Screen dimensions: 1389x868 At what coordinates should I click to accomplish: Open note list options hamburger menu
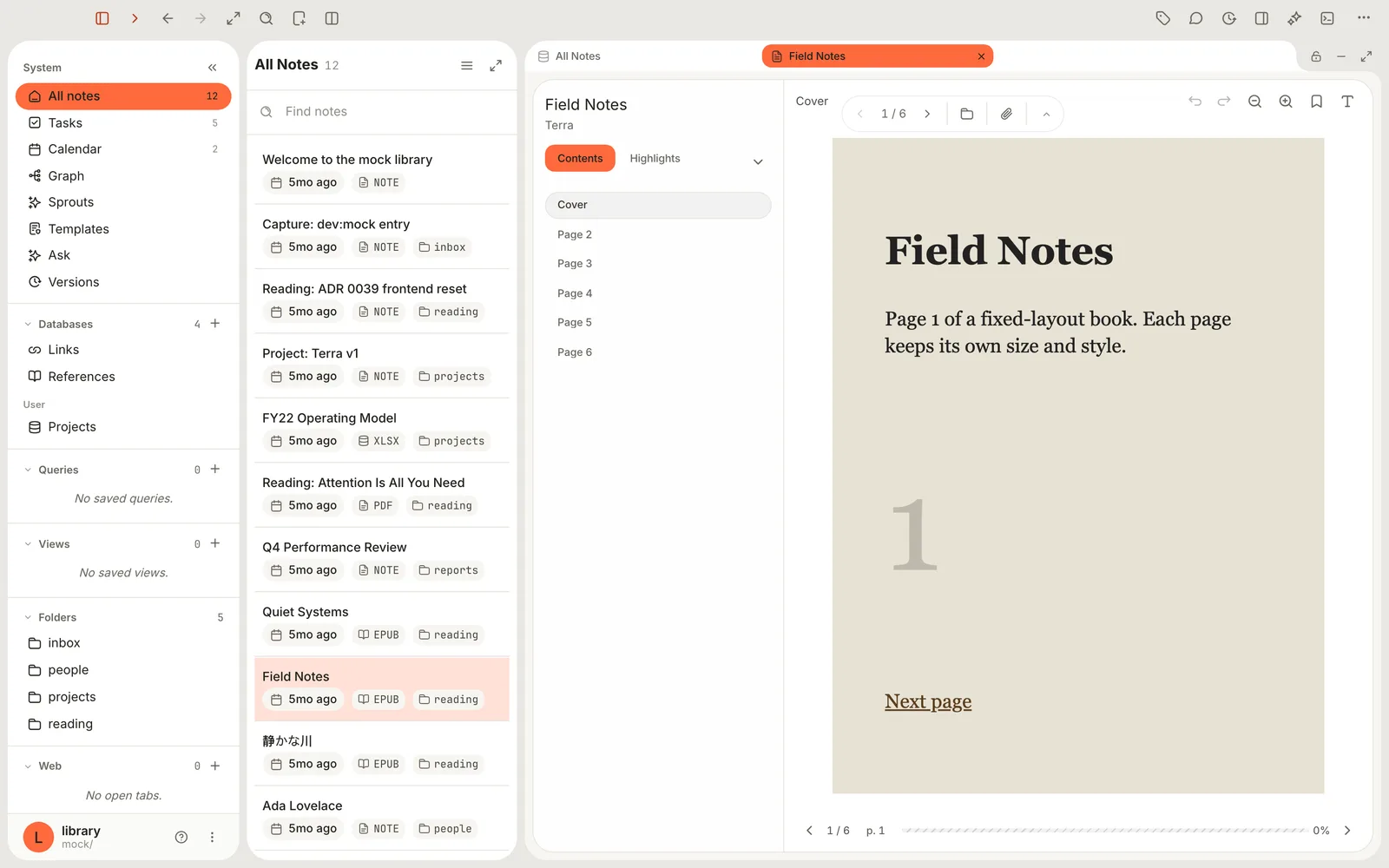pyautogui.click(x=466, y=66)
